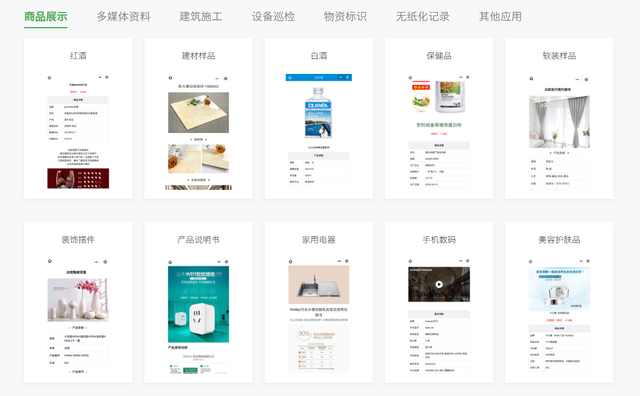Click the skincare product image in 美容护肤品
Viewport: 640px width, 396px height.
pos(559,289)
